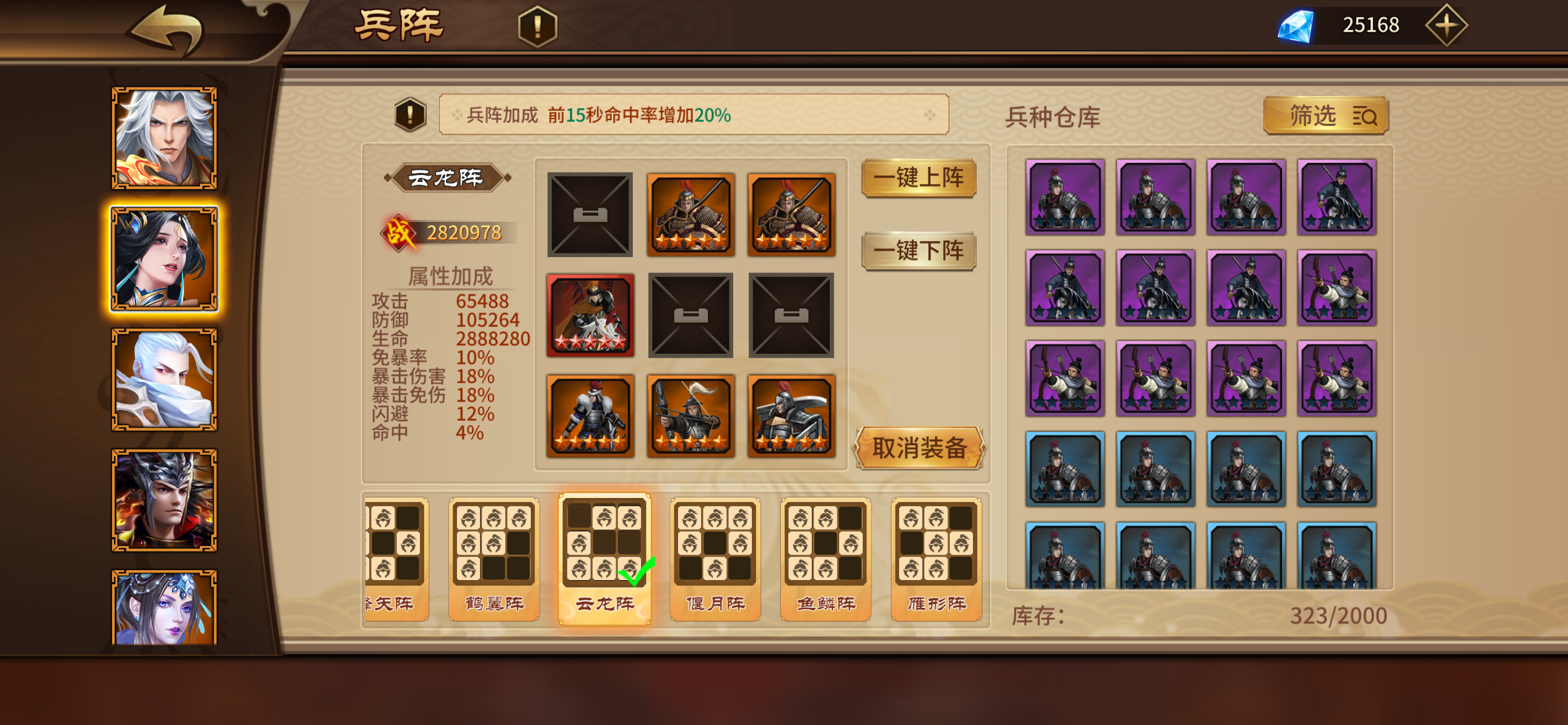
Task: Tap the plus icon to add diamonds
Action: tap(1446, 25)
